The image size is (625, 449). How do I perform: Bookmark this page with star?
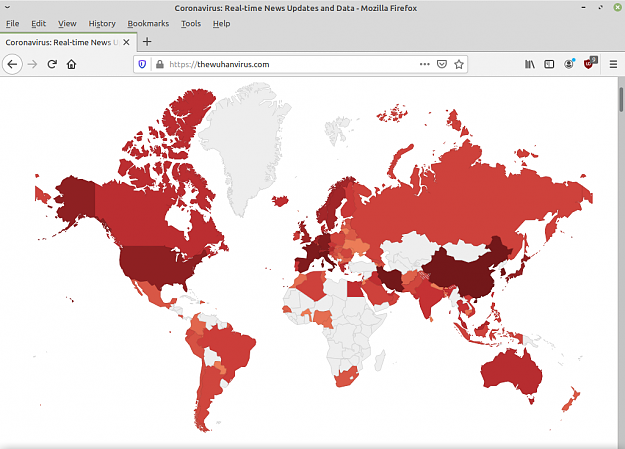pos(459,64)
